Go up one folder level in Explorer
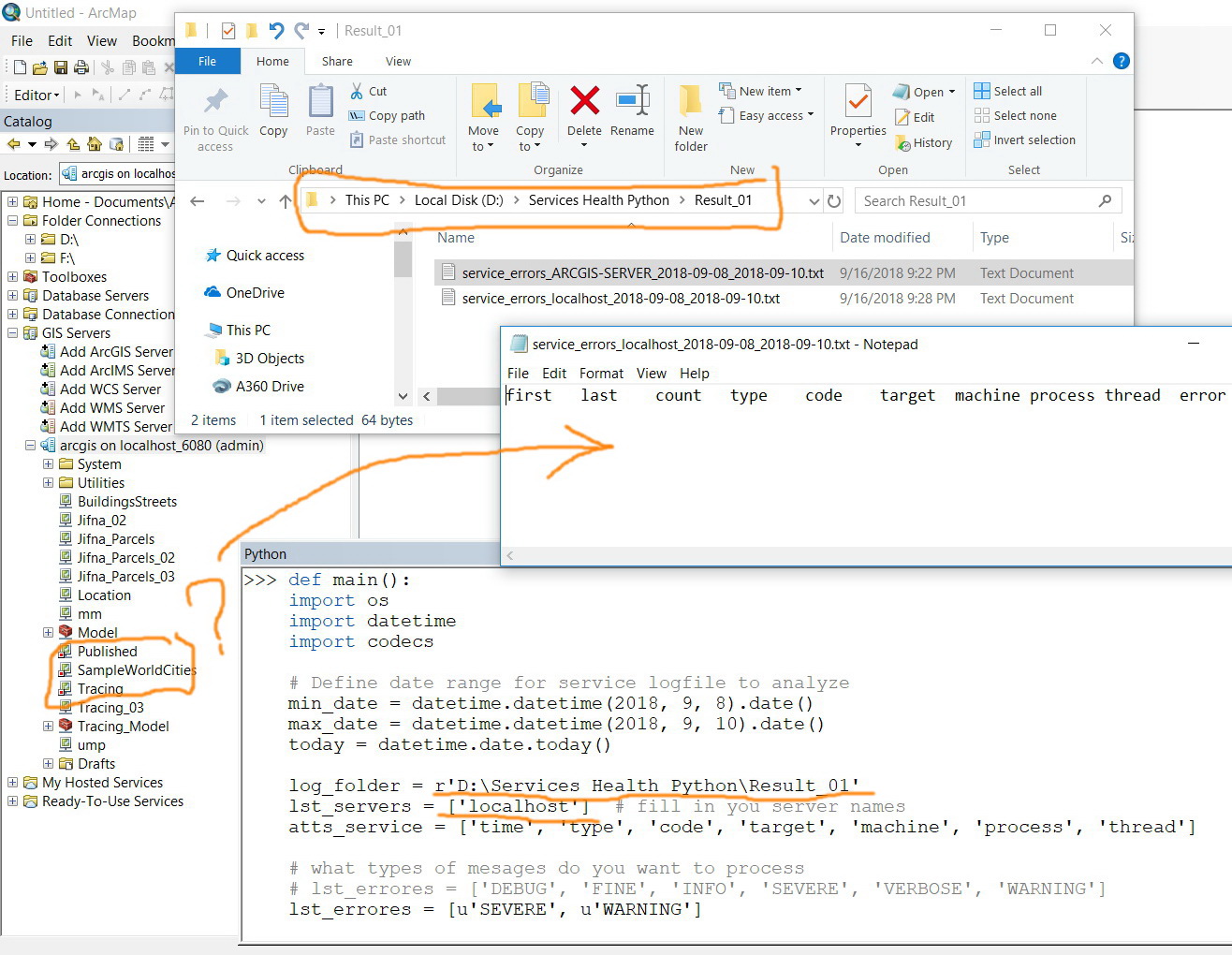This screenshot has height=955, width=1232. [286, 201]
